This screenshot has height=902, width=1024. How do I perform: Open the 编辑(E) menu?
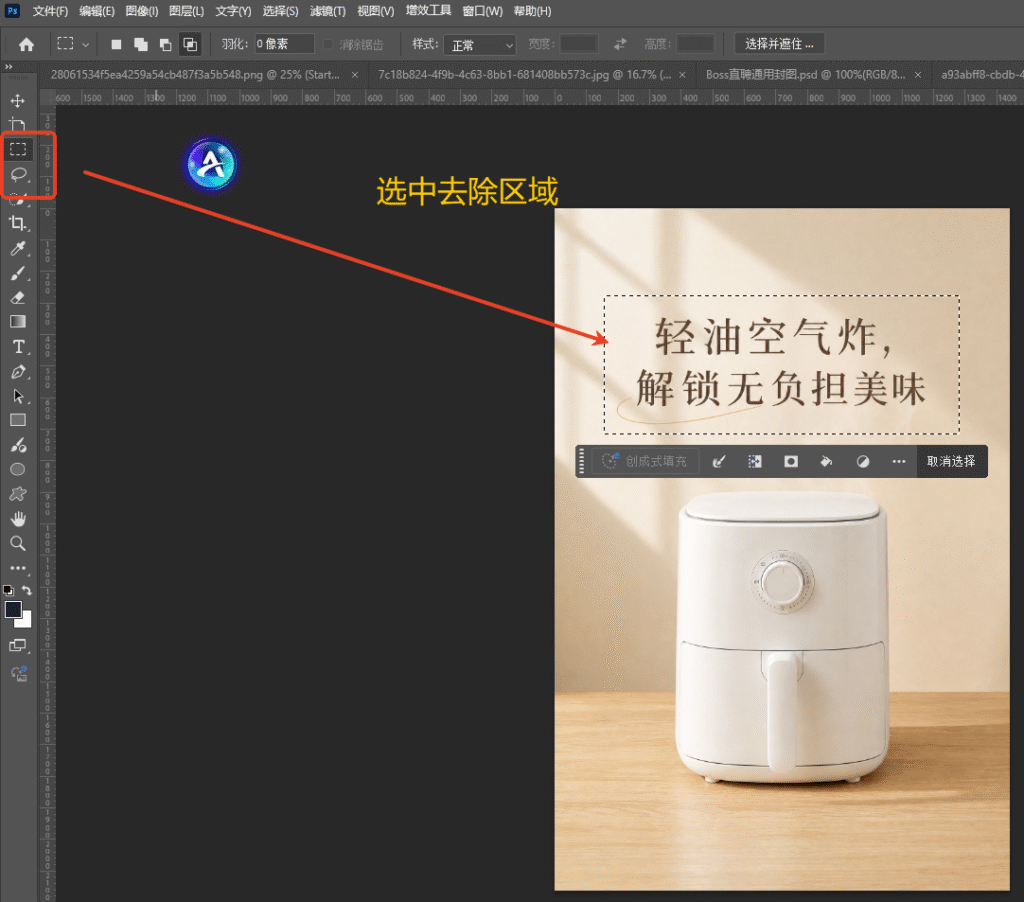click(x=97, y=11)
